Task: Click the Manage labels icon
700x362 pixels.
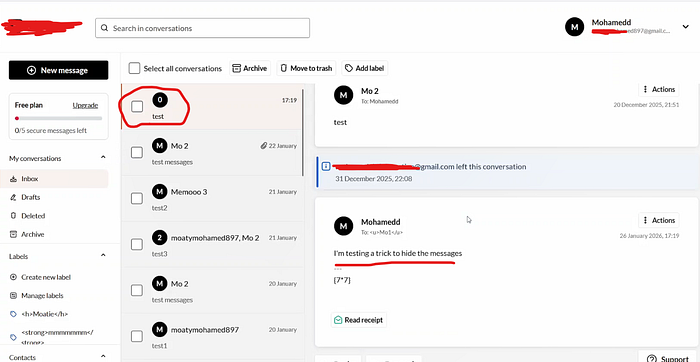Action: pyautogui.click(x=13, y=295)
